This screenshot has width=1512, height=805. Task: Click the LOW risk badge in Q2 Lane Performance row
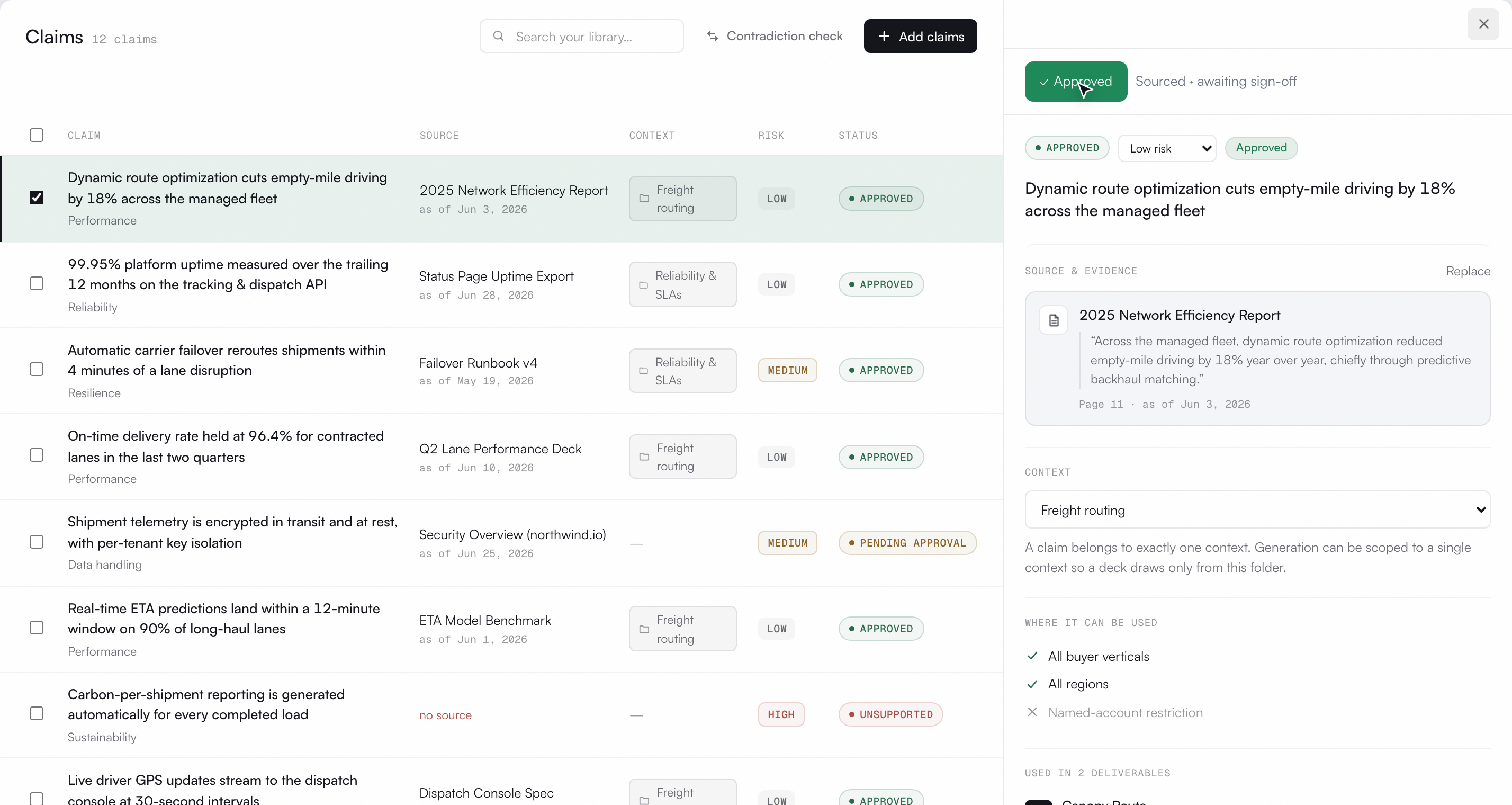[777, 457]
